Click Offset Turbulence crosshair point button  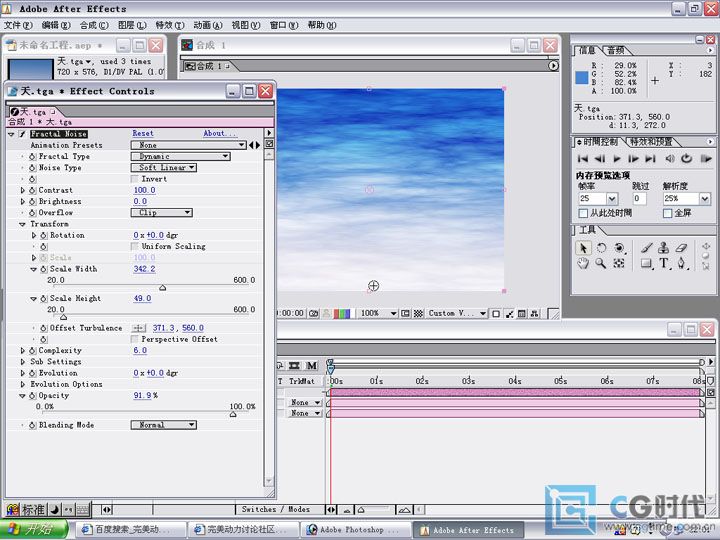[x=139, y=328]
